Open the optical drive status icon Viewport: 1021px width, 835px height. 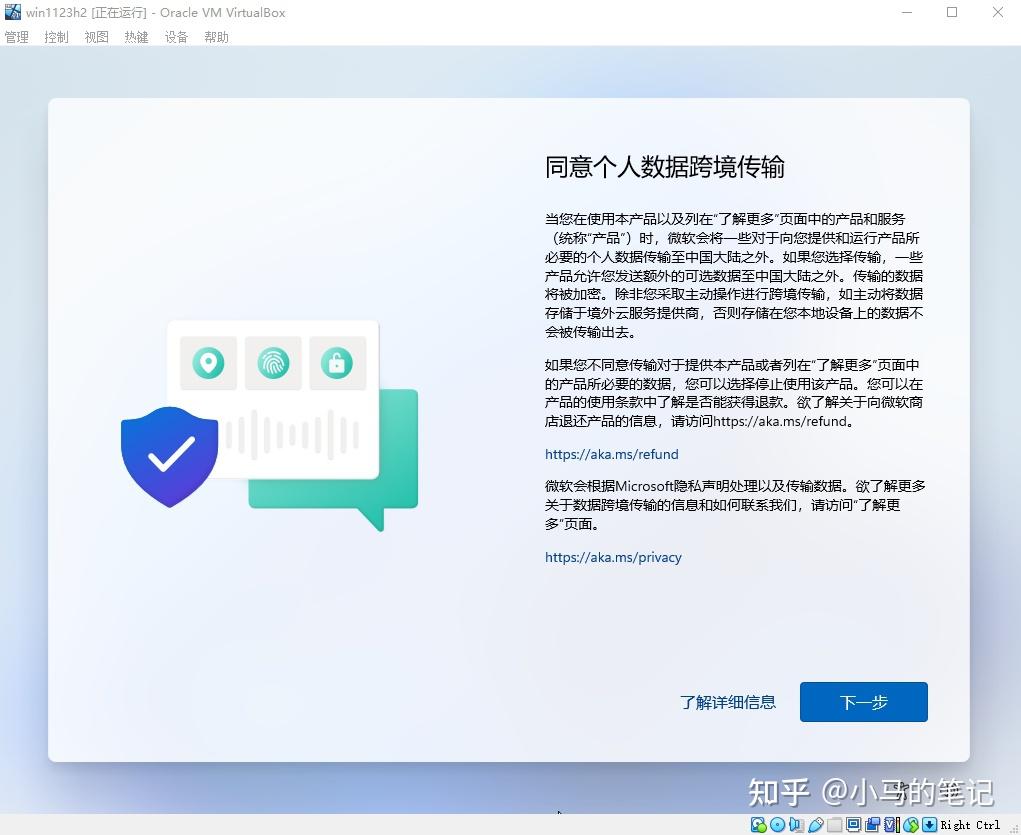click(776, 824)
